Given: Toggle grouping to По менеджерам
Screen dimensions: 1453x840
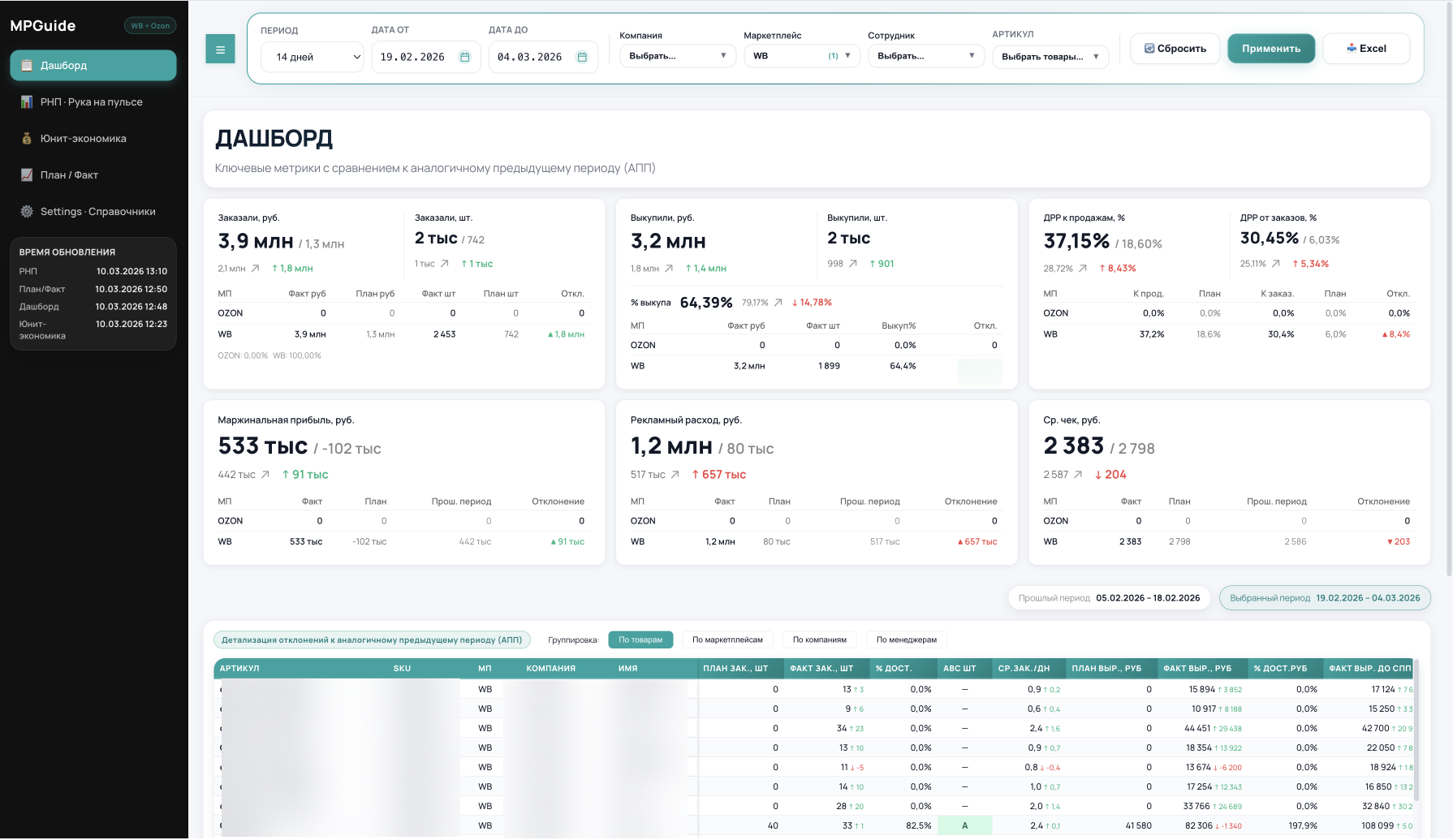Looking at the screenshot, I should click(906, 640).
